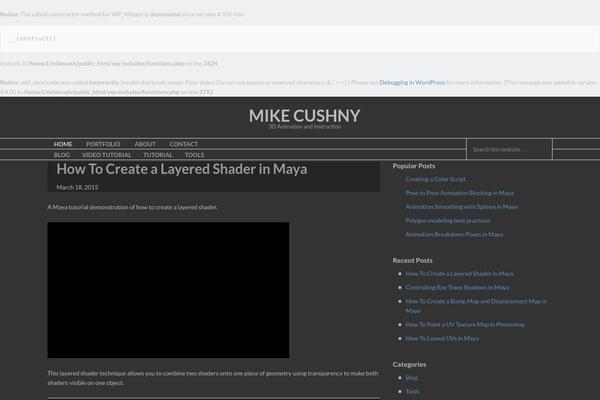This screenshot has height=400, width=600.
Task: Open the ABOUT menu item
Action: tap(145, 144)
